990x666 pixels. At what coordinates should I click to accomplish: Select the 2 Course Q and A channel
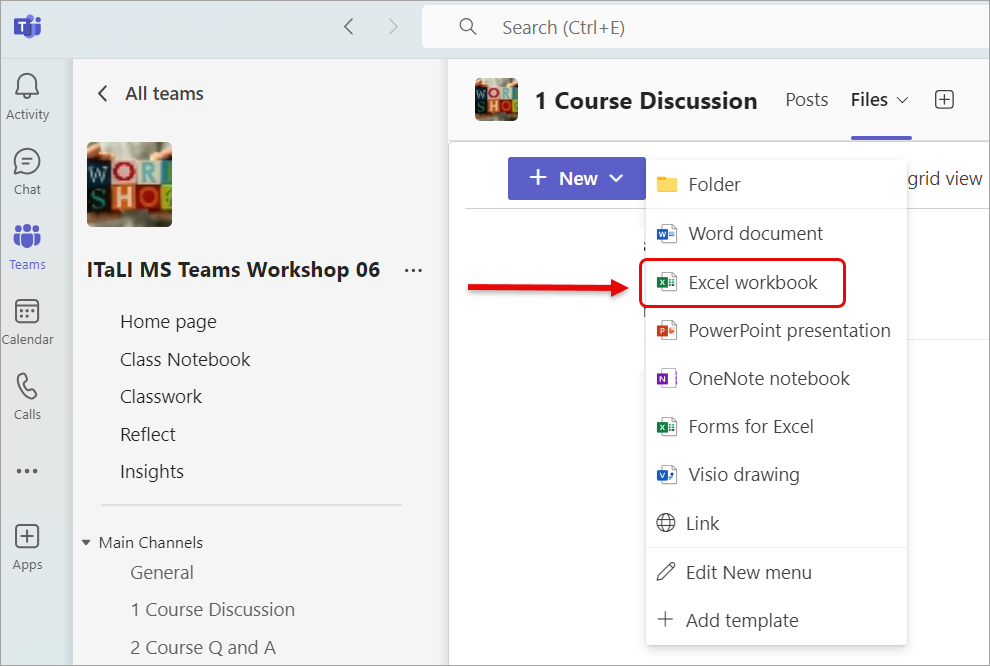[203, 647]
